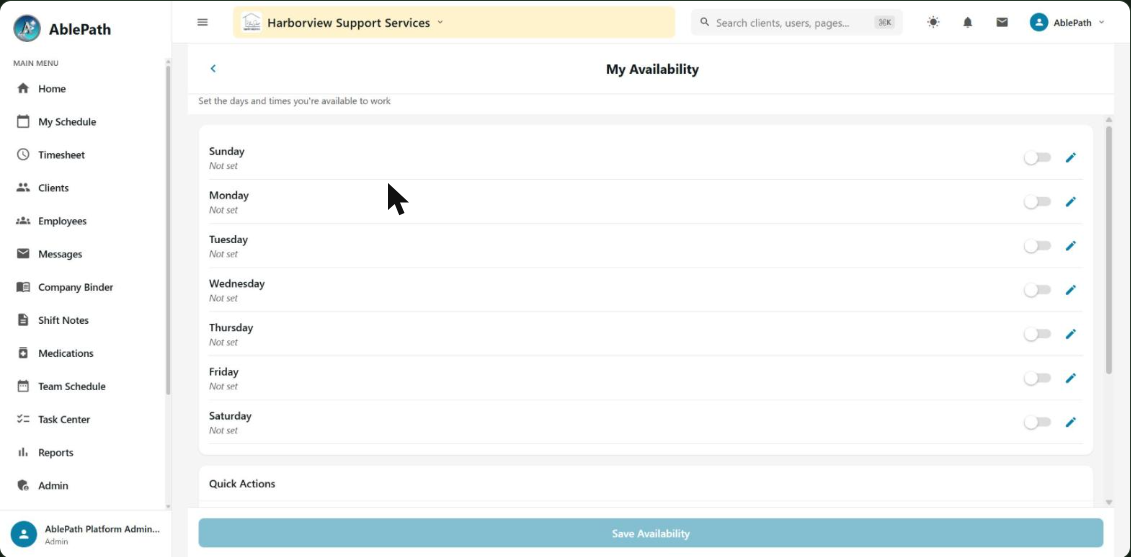Open Clients in the sidebar

[83, 188]
